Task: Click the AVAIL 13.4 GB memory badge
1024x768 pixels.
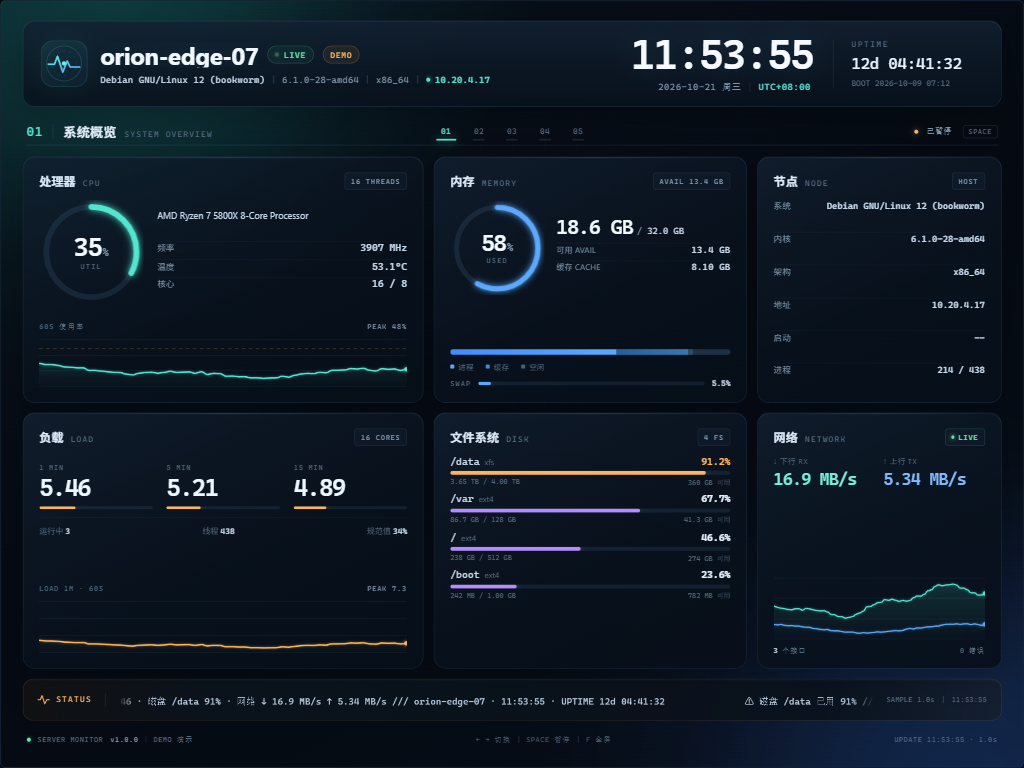Action: [x=691, y=182]
